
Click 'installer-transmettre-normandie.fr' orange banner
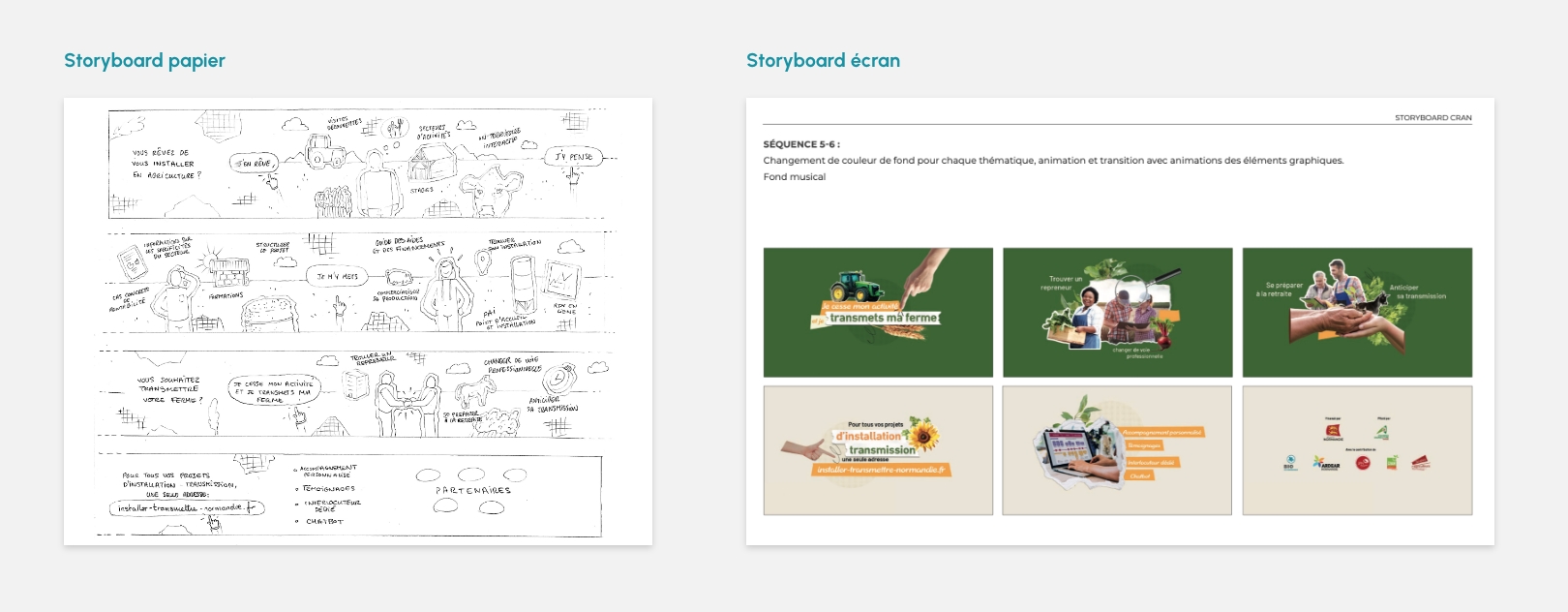(881, 470)
